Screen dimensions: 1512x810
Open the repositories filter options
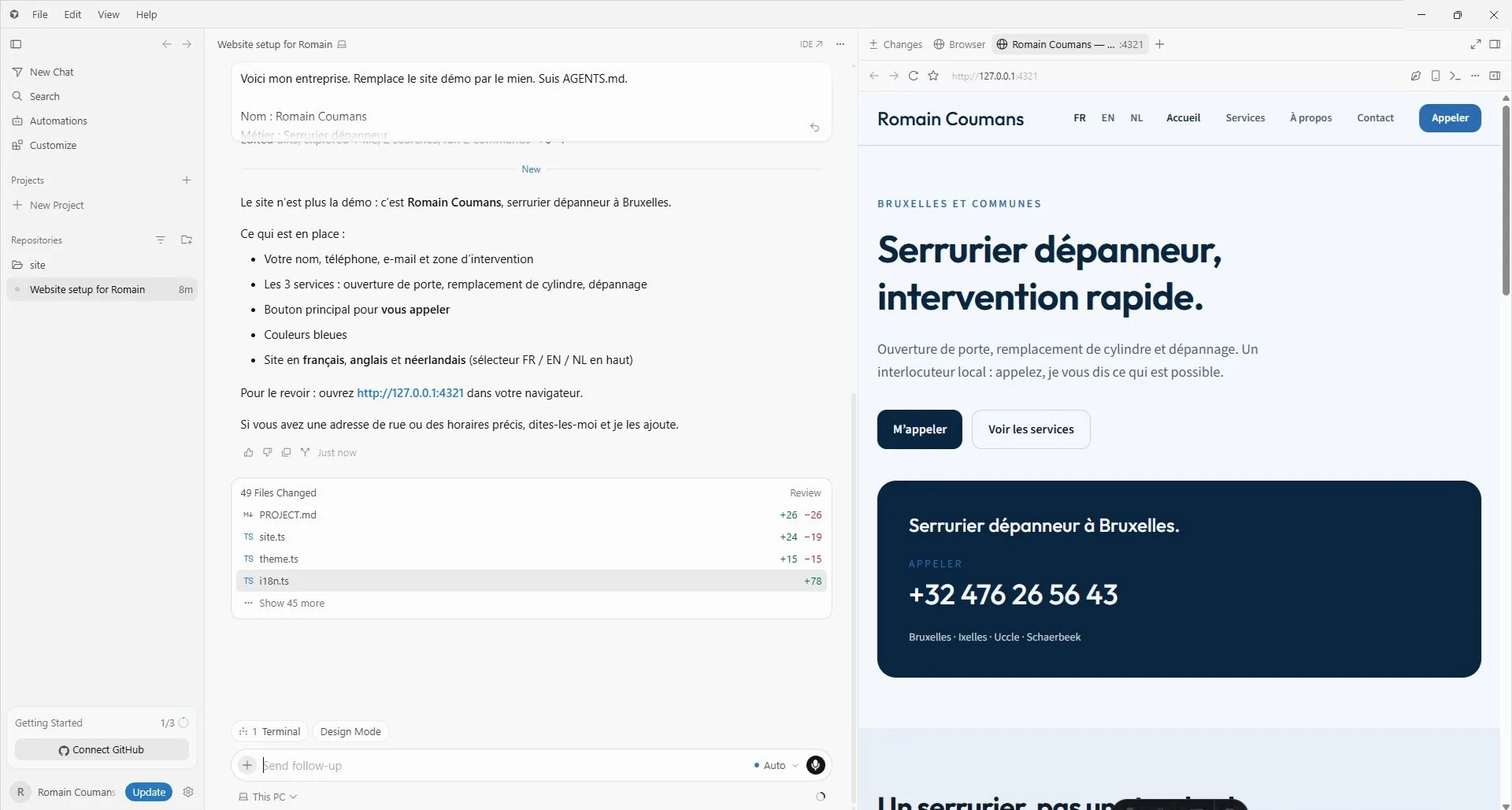[x=161, y=240]
